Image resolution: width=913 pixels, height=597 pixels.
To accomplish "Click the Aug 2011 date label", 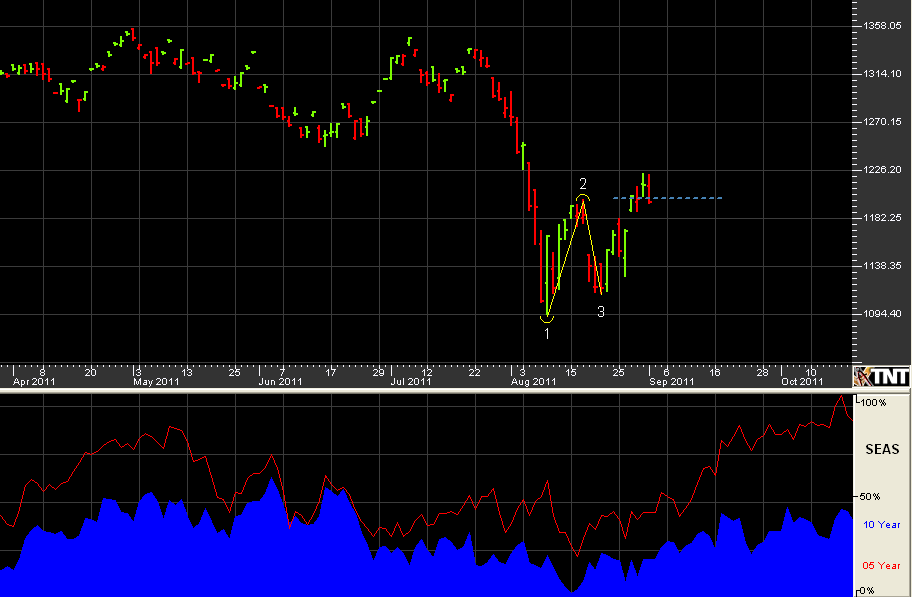I will (x=533, y=382).
